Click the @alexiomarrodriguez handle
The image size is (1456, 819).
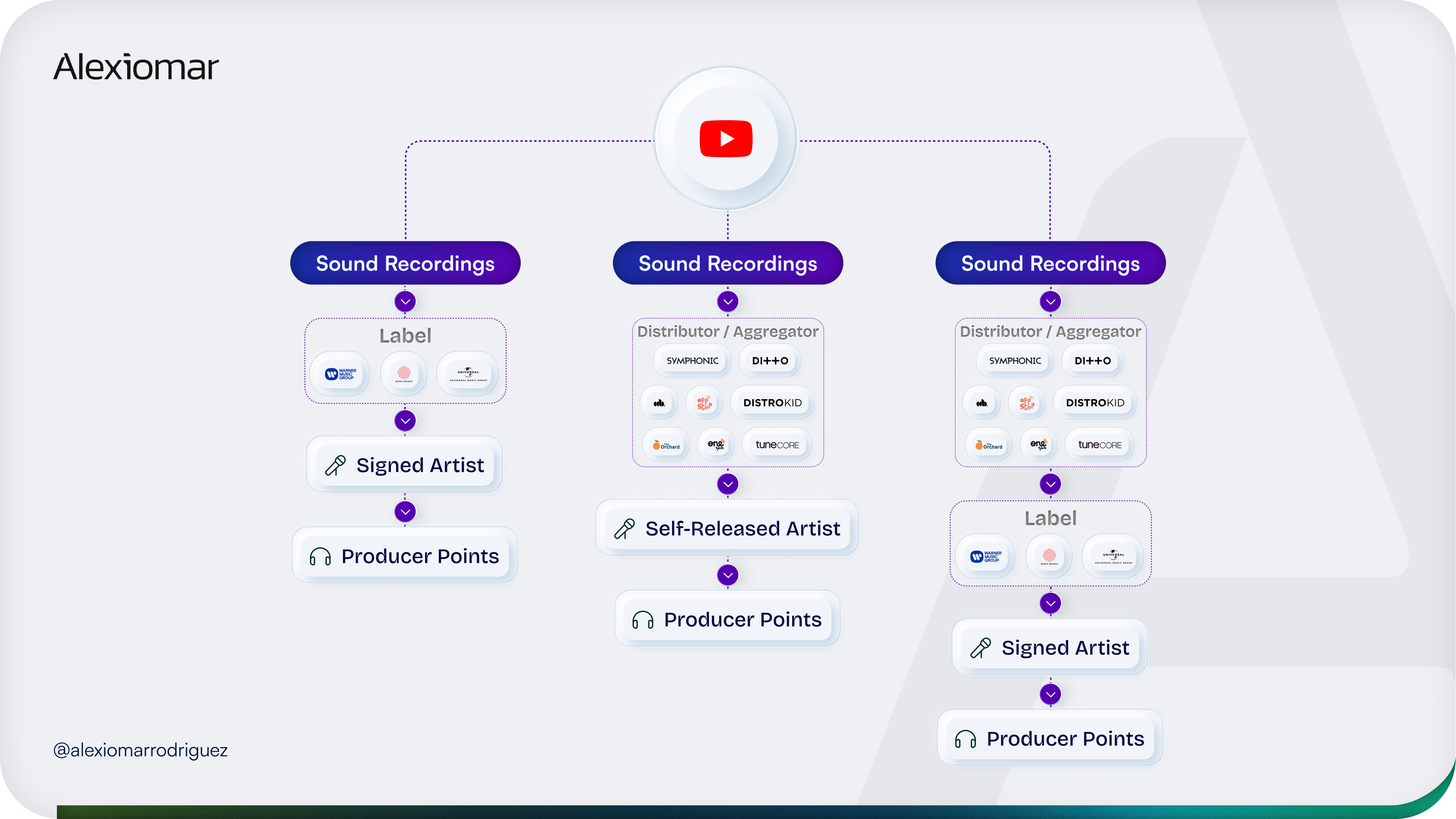tap(140, 750)
